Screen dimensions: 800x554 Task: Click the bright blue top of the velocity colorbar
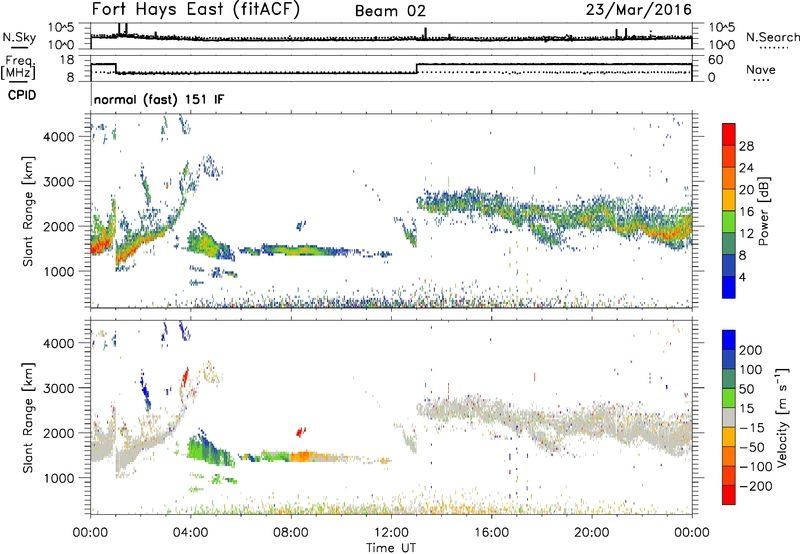[x=729, y=340]
